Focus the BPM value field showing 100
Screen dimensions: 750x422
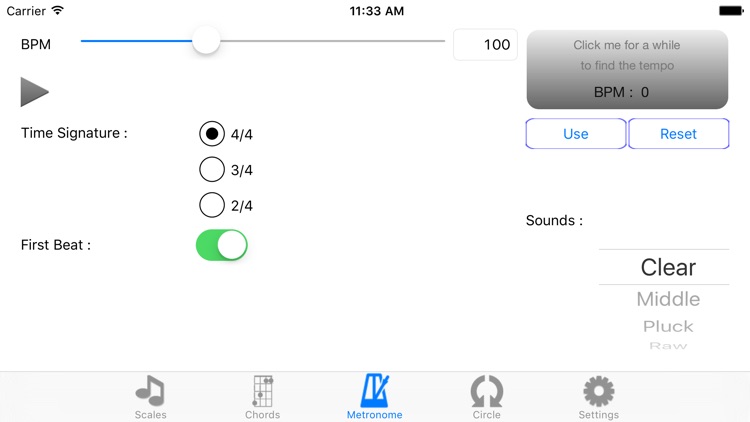485,44
